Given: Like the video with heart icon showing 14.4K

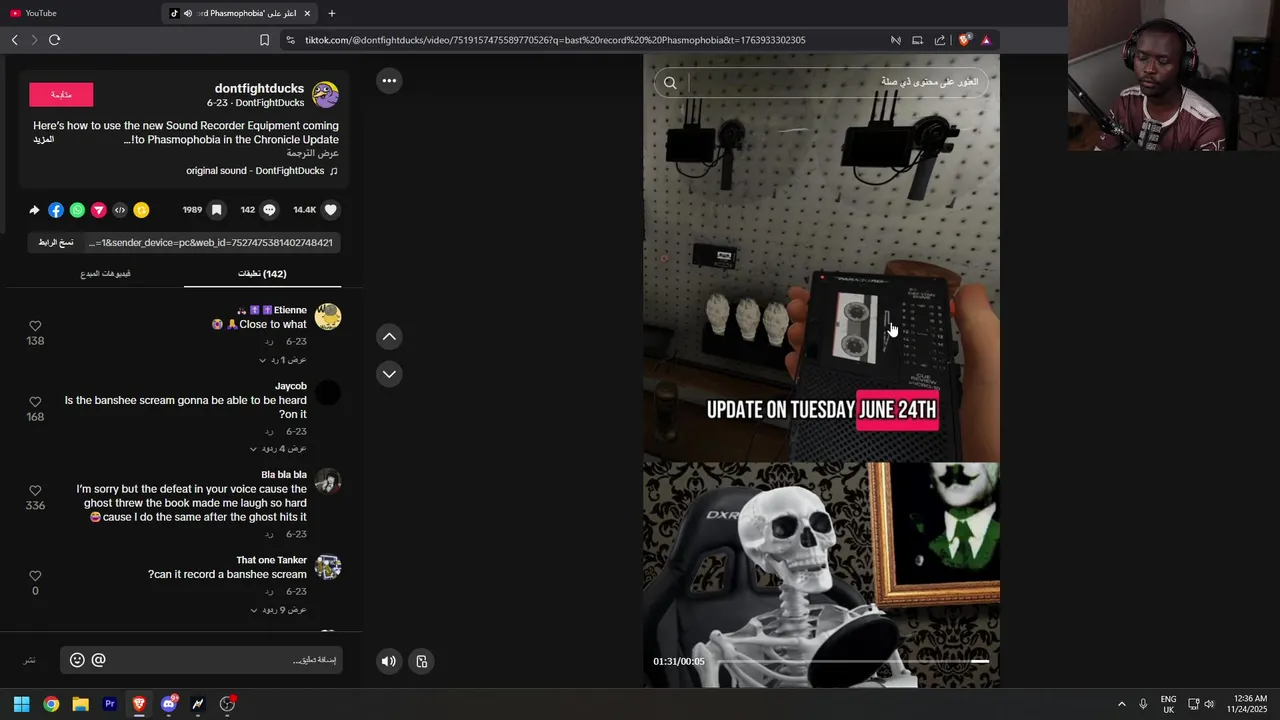Looking at the screenshot, I should tap(331, 210).
